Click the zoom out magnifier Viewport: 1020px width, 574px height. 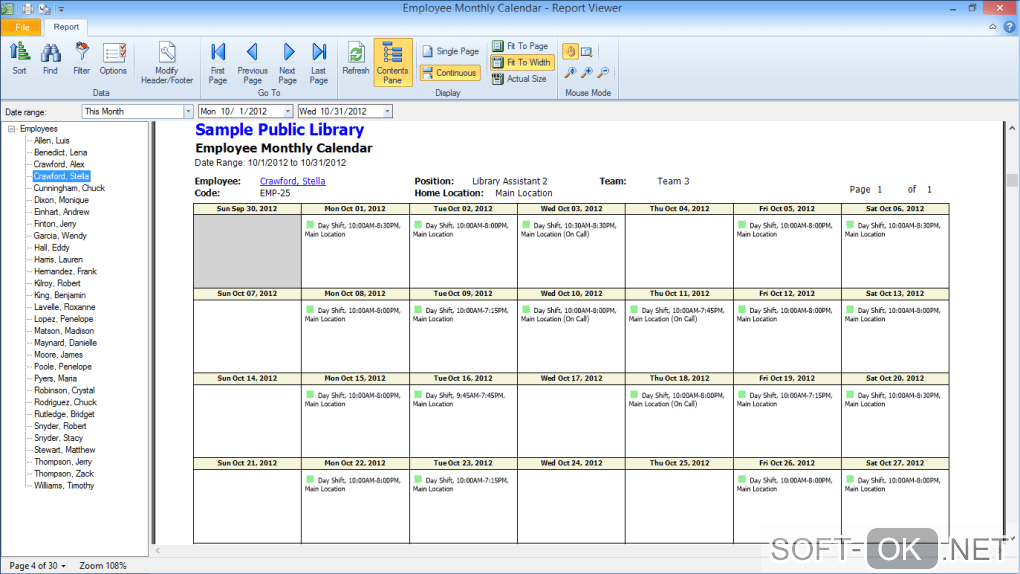[x=603, y=73]
